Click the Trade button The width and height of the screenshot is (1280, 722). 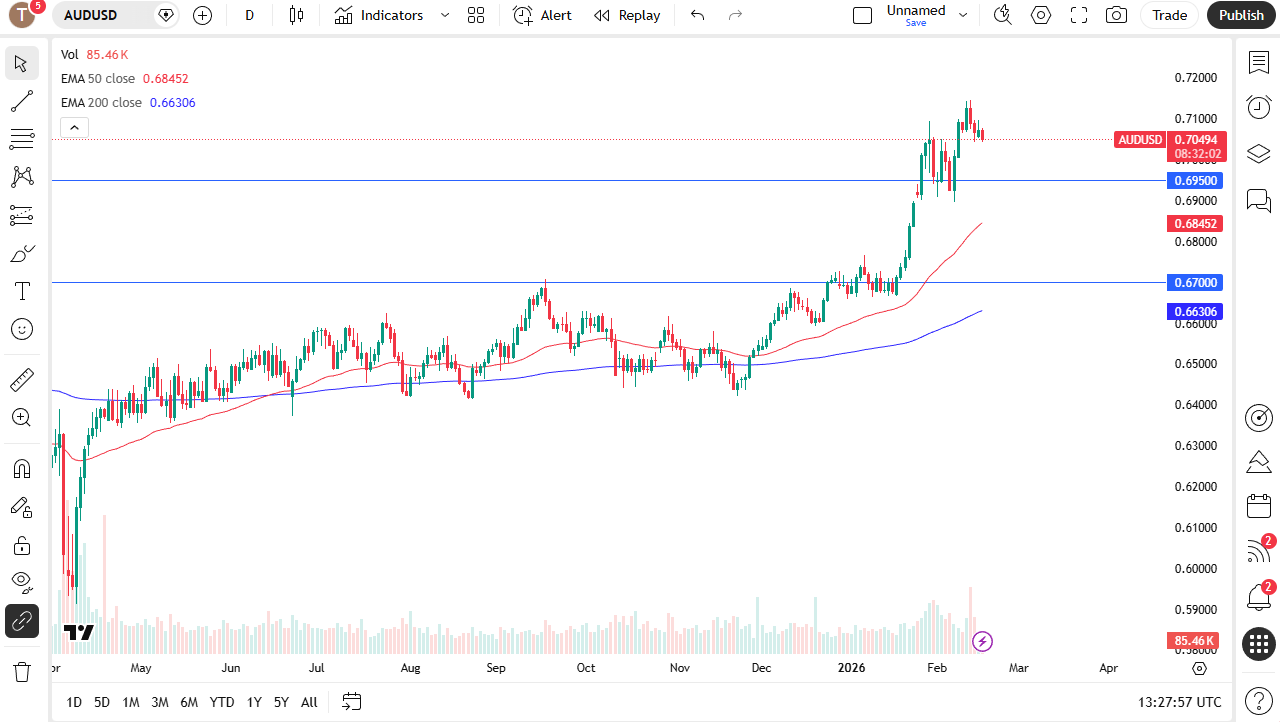point(1169,15)
